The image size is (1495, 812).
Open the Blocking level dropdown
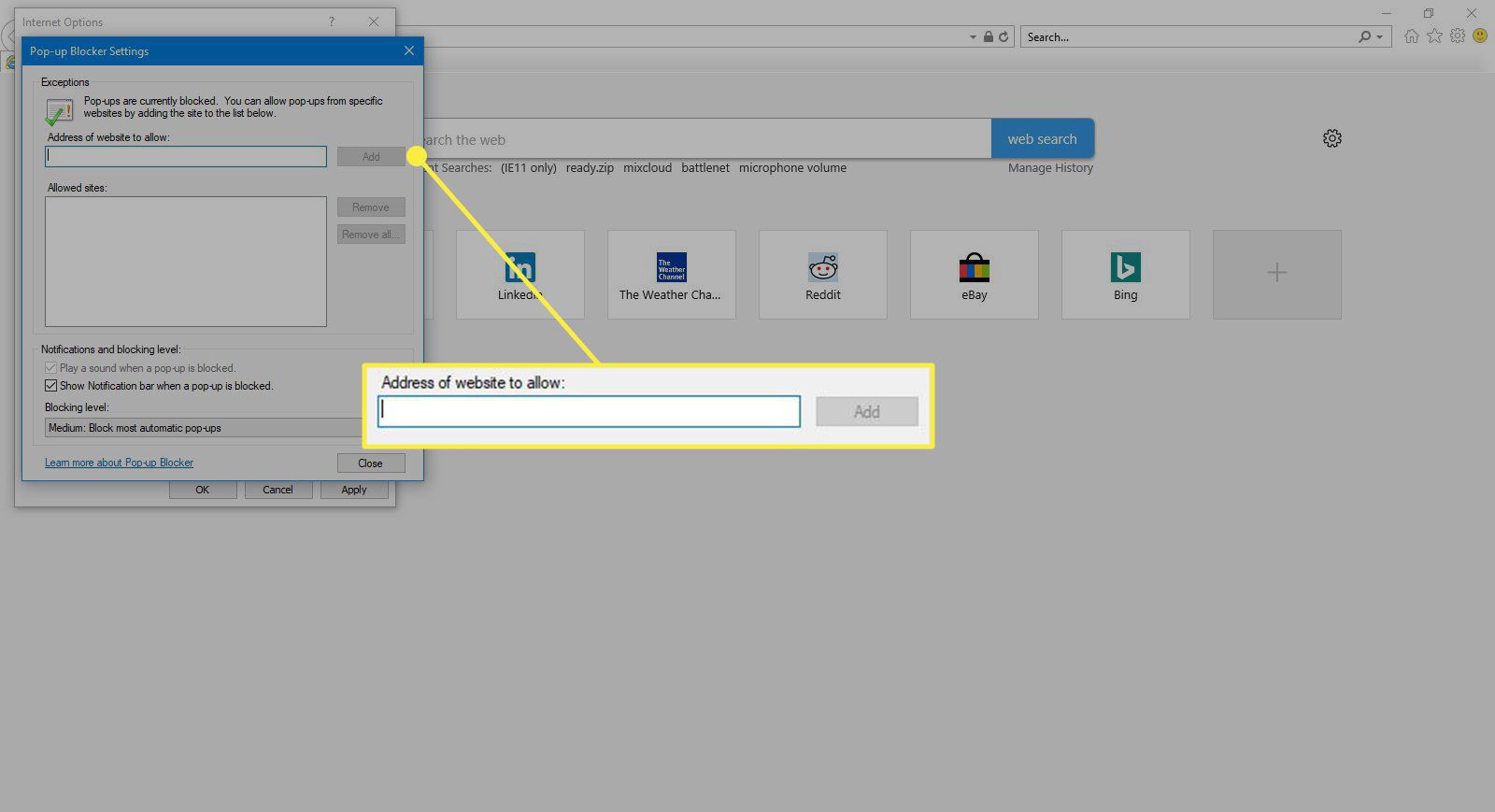click(204, 427)
